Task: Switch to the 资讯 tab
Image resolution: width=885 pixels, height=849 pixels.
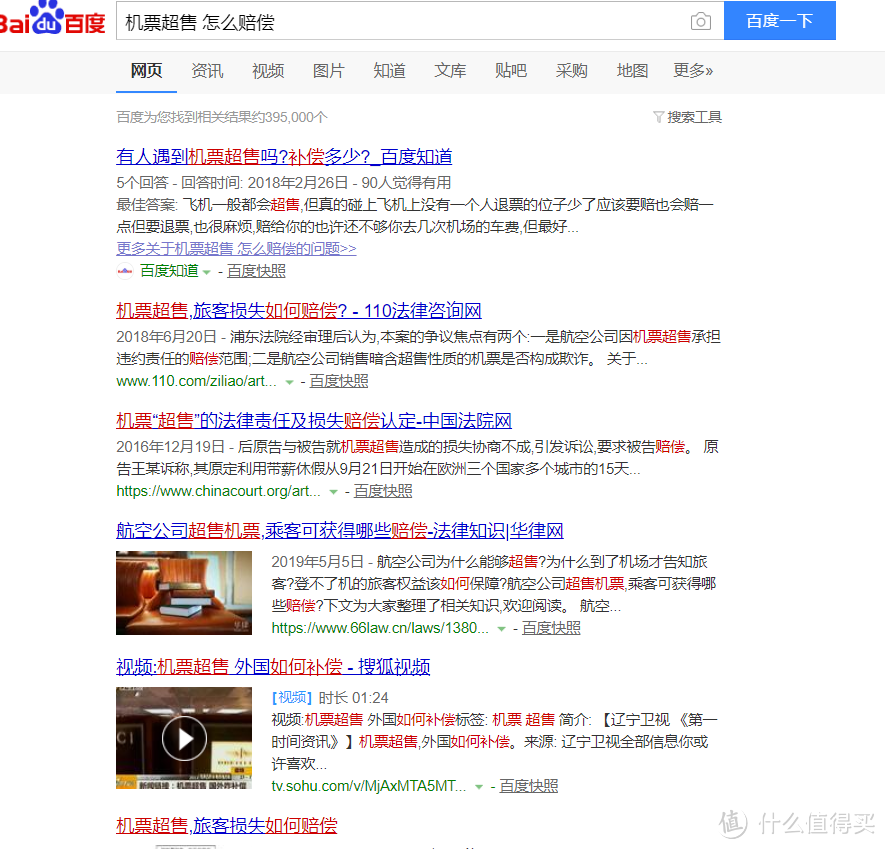Action: click(207, 71)
